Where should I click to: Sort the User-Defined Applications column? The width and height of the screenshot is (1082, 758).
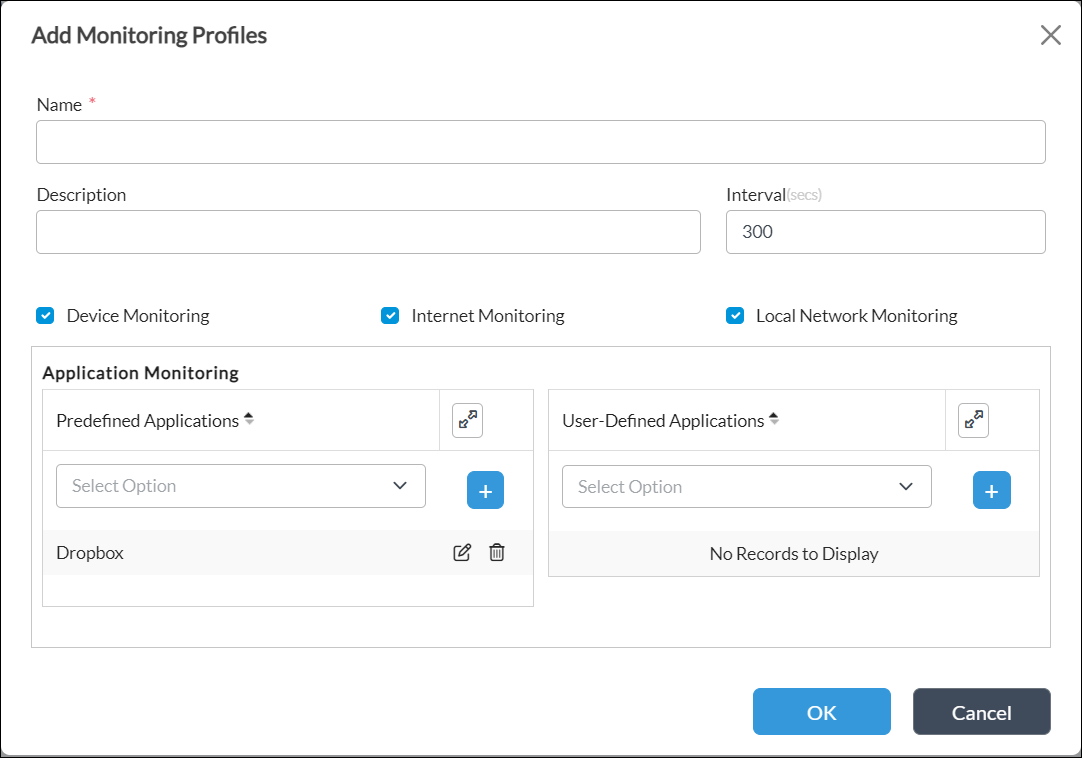click(x=773, y=420)
